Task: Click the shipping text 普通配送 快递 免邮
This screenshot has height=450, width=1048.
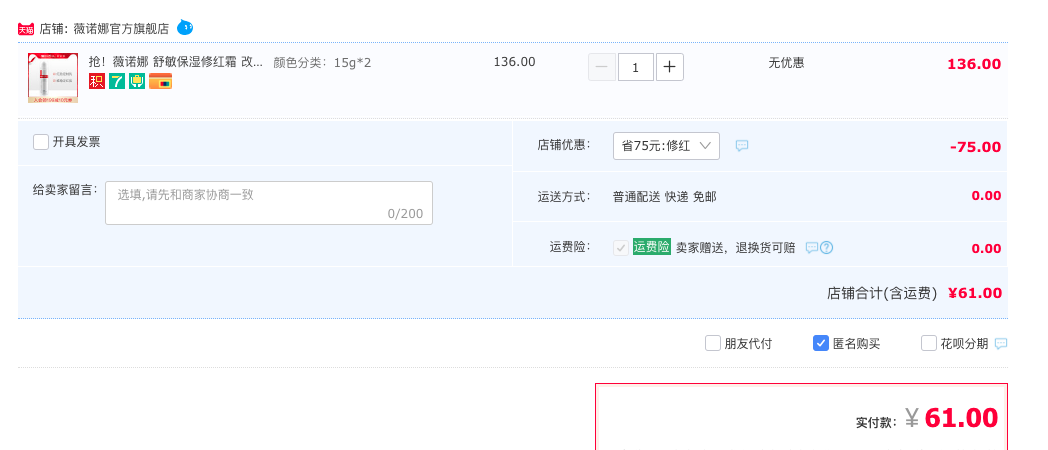Action: (x=664, y=197)
